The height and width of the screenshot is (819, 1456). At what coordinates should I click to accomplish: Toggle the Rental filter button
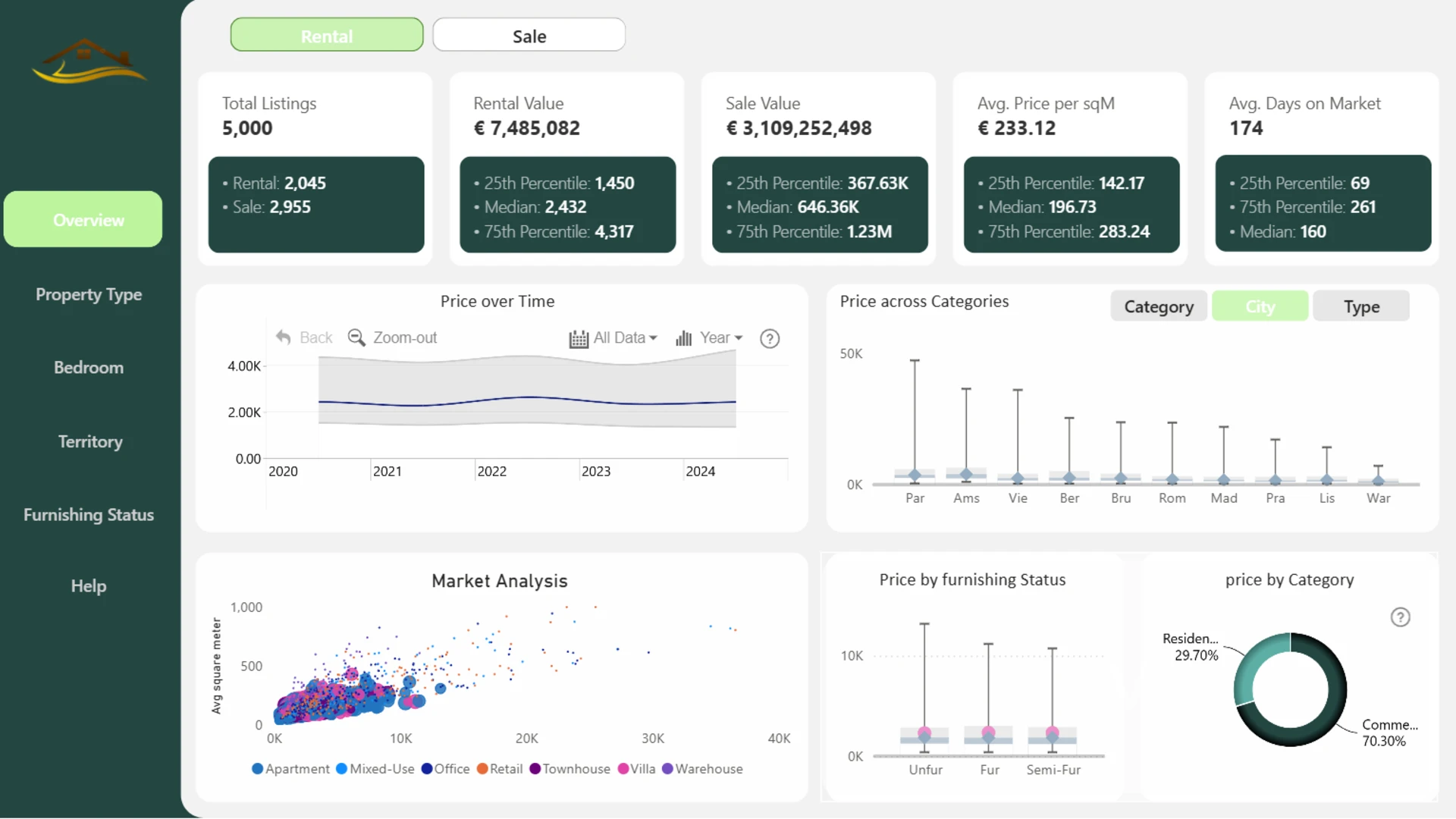pyautogui.click(x=327, y=36)
